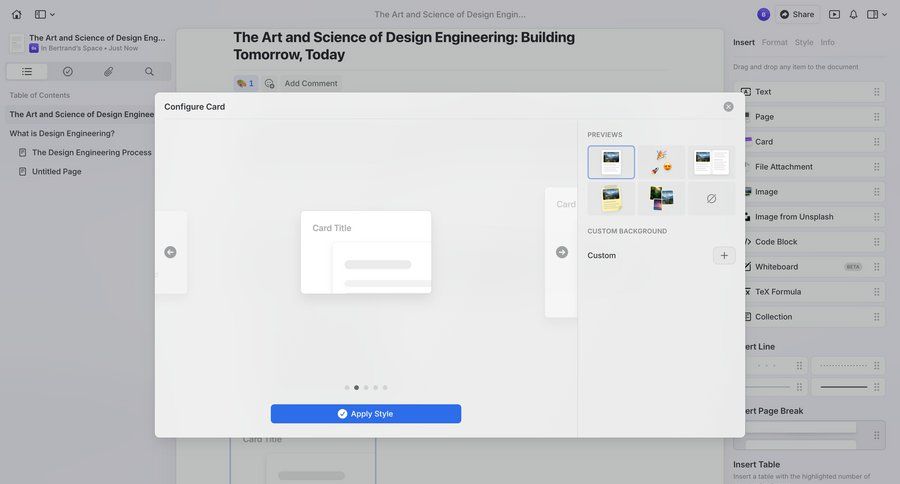The width and height of the screenshot is (900, 484).
Task: Choose the two-column image preview thumbnail
Action: [x=711, y=162]
